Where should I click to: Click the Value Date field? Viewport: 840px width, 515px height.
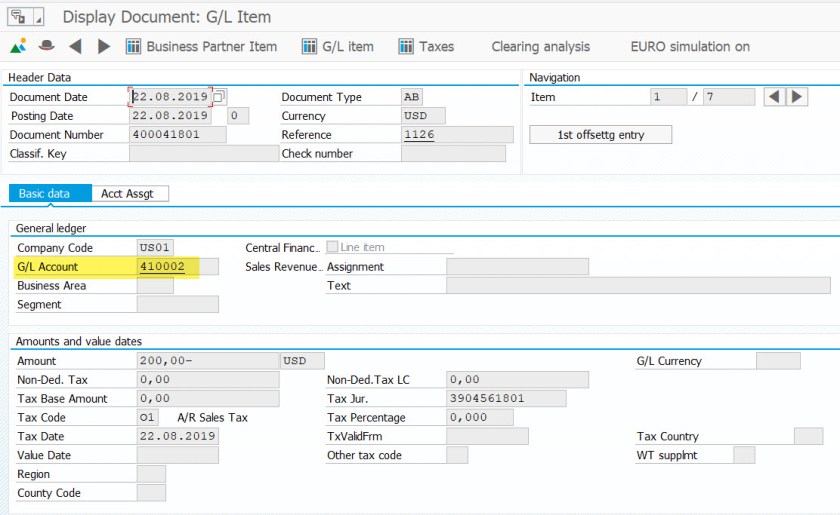pos(177,455)
